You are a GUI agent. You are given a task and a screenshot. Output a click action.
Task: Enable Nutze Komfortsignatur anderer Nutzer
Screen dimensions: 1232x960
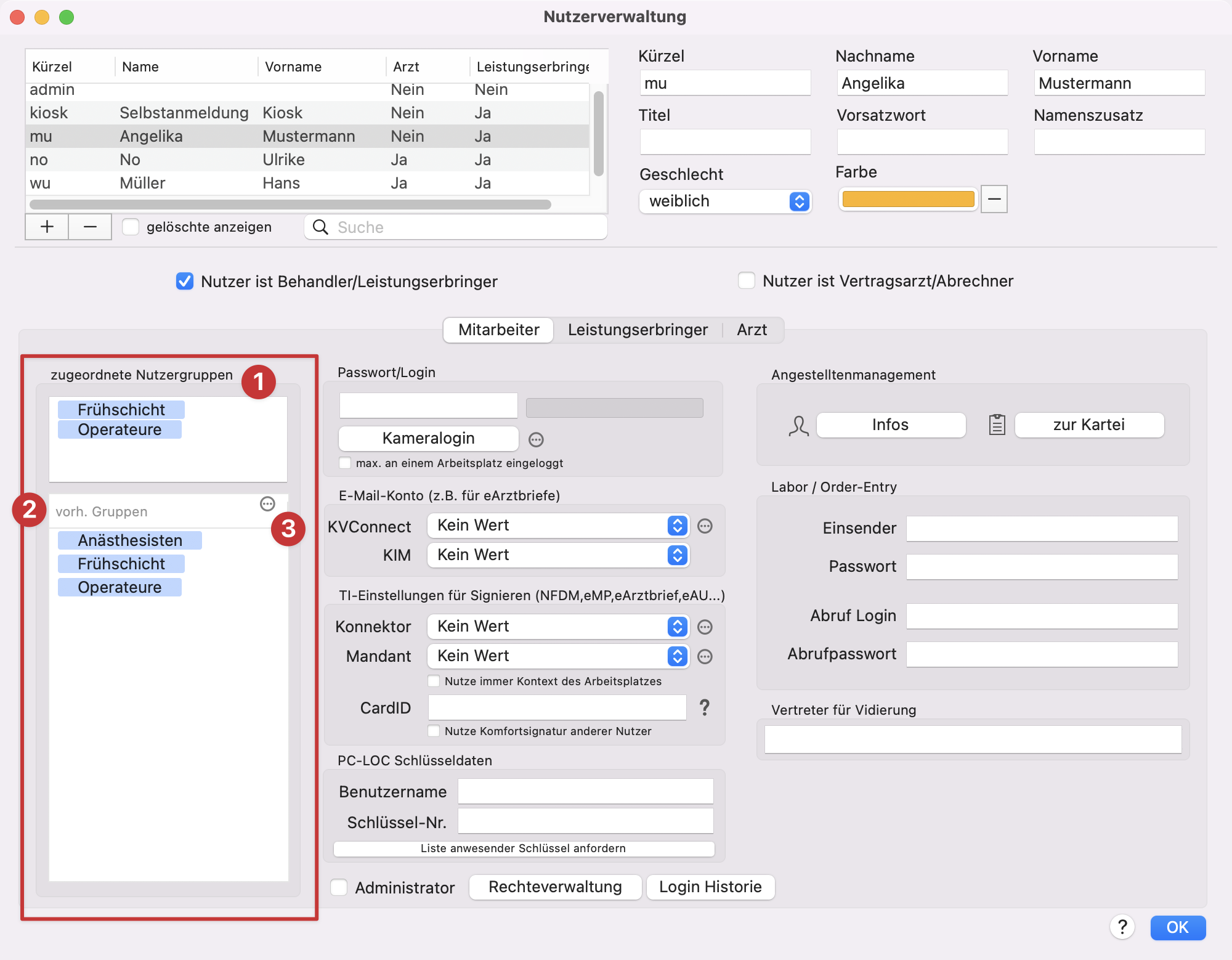(x=434, y=731)
